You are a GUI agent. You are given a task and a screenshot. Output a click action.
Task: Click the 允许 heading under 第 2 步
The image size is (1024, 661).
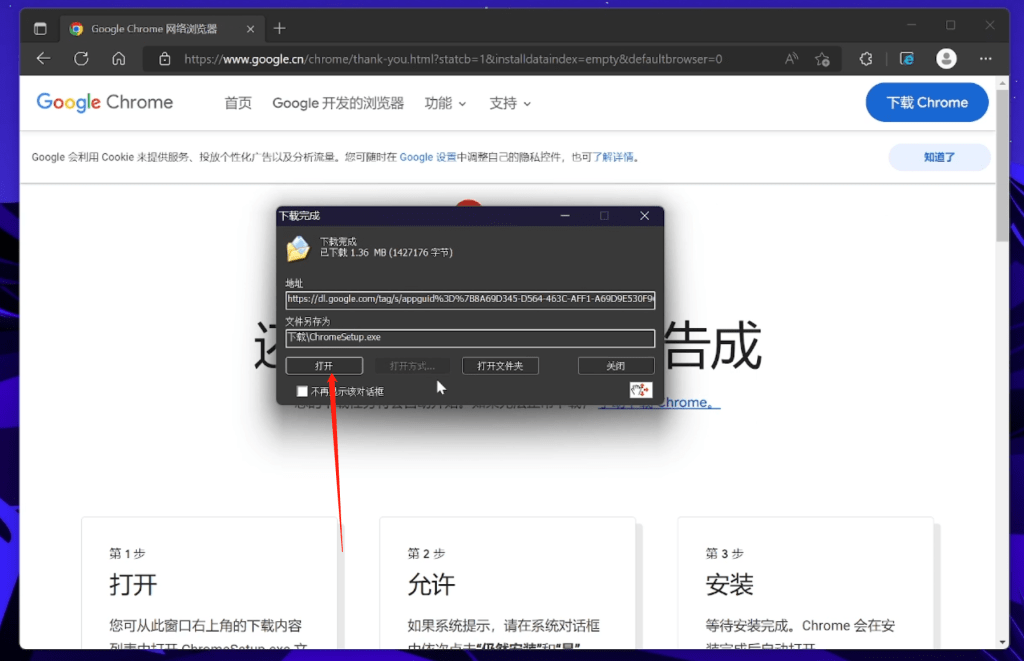pyautogui.click(x=431, y=585)
